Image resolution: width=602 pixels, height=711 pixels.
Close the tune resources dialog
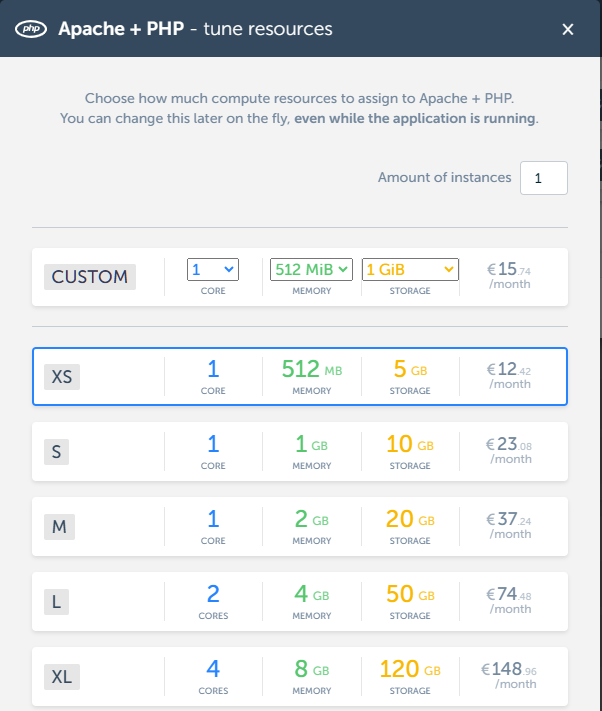point(568,29)
